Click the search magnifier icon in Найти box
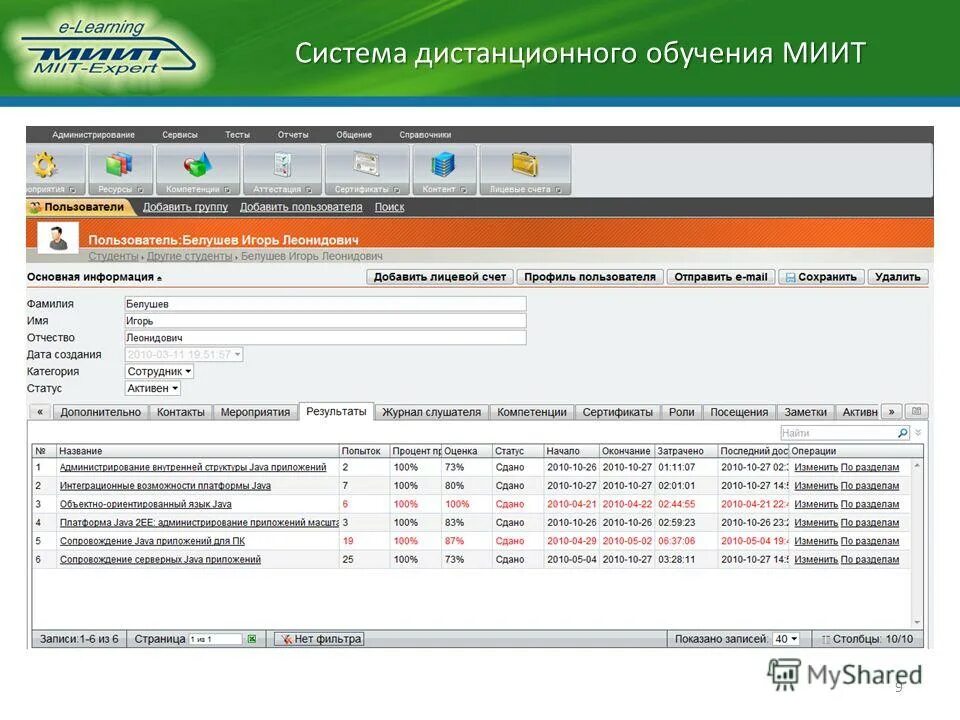The width and height of the screenshot is (960, 720). point(902,433)
